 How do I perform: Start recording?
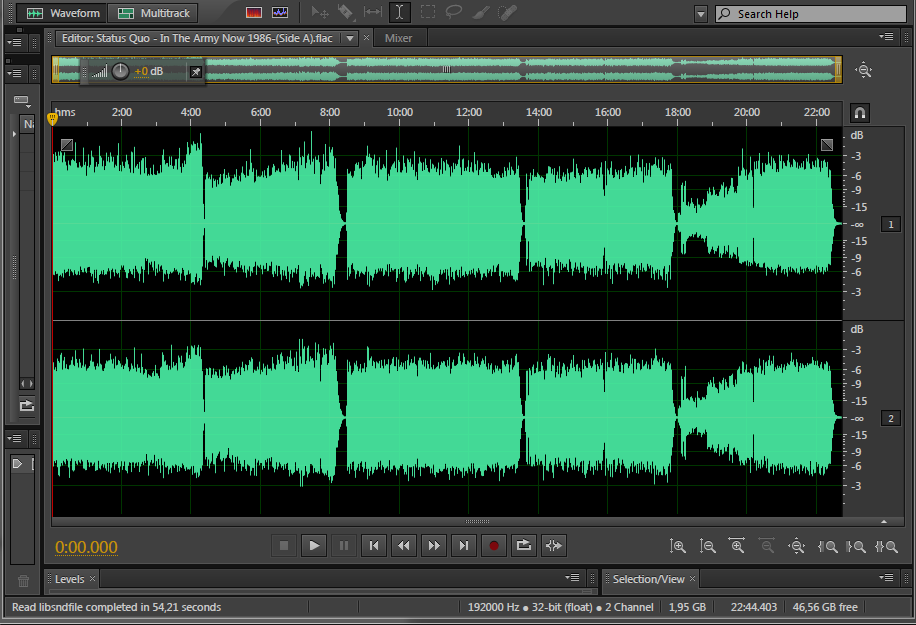[494, 546]
